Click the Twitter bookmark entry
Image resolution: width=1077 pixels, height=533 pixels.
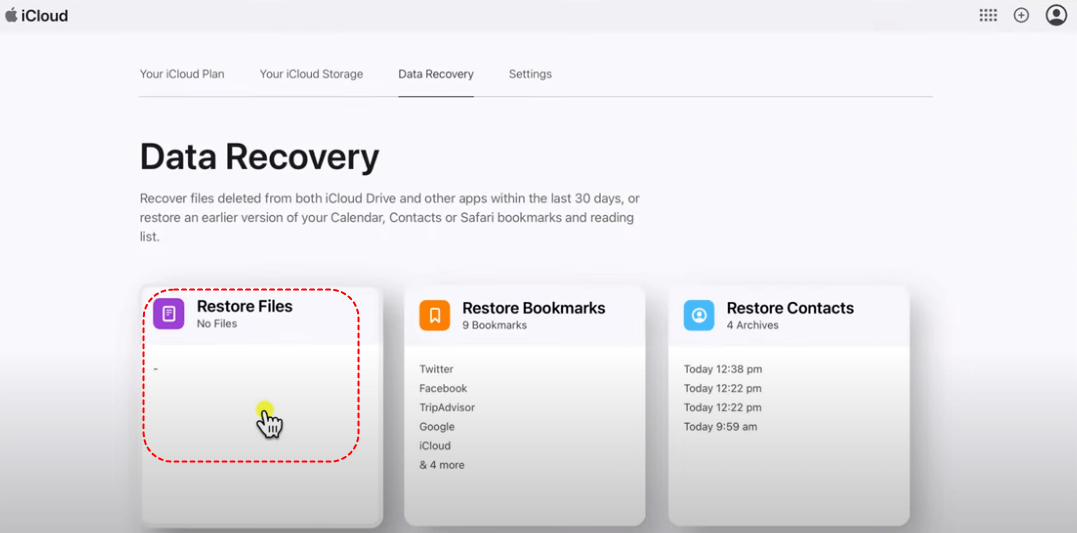click(436, 369)
